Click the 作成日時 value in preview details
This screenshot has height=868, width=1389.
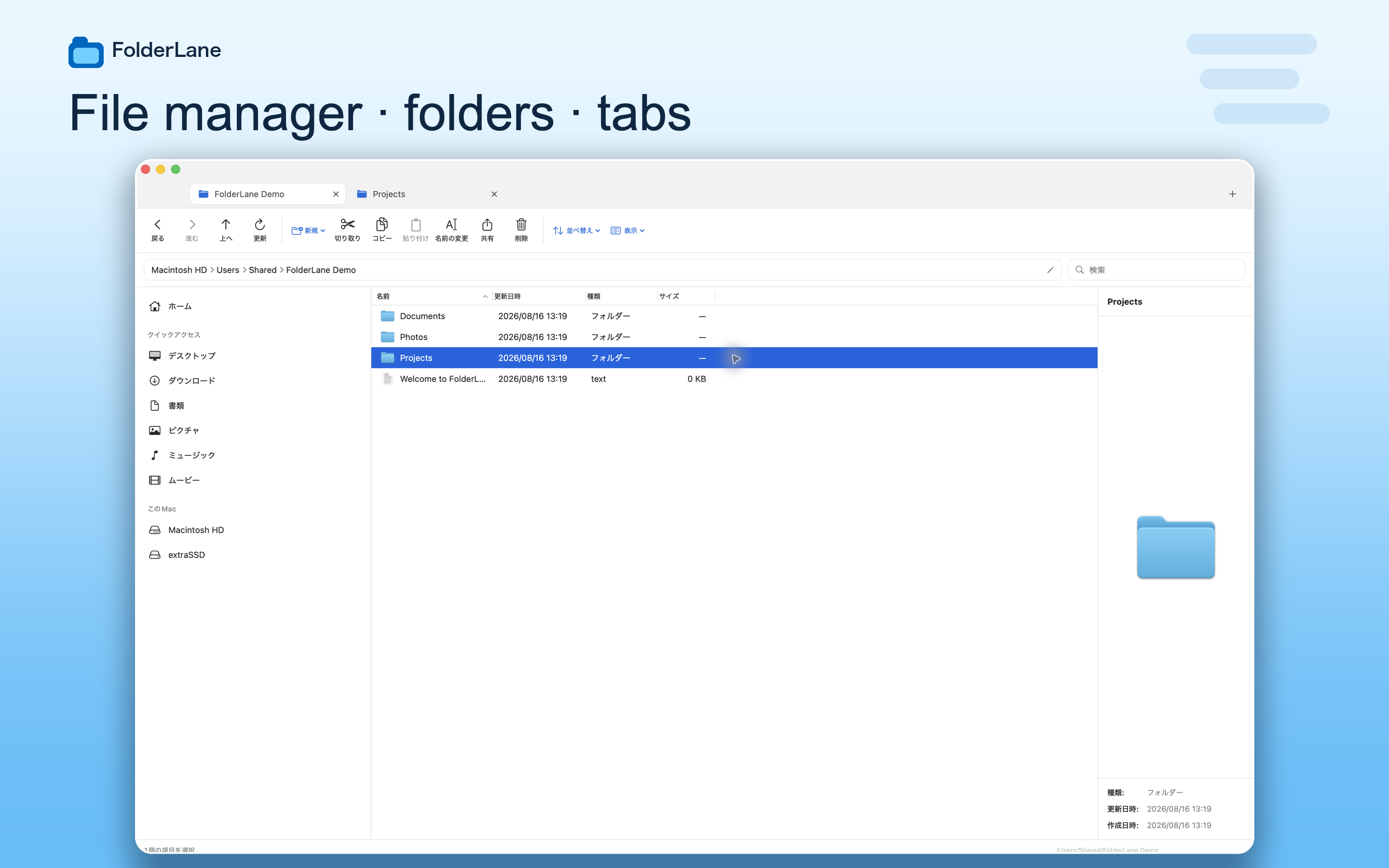tap(1179, 825)
